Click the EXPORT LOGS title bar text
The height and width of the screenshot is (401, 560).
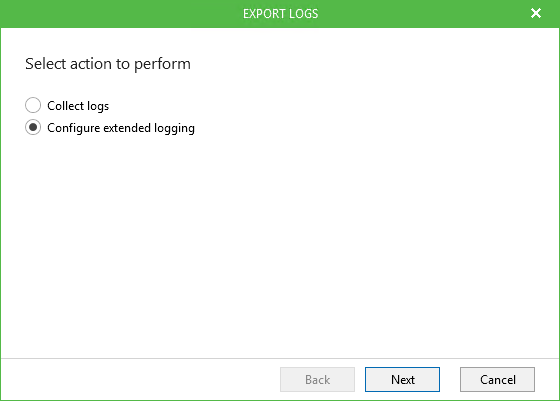pyautogui.click(x=280, y=14)
